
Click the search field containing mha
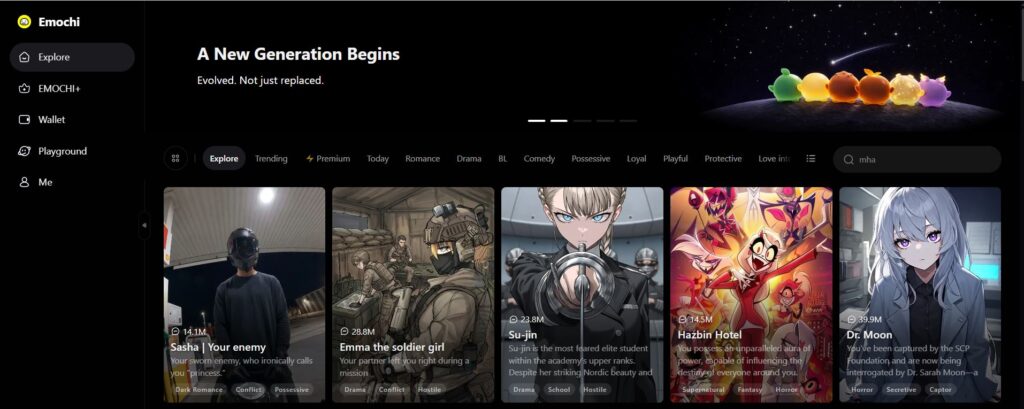917,159
